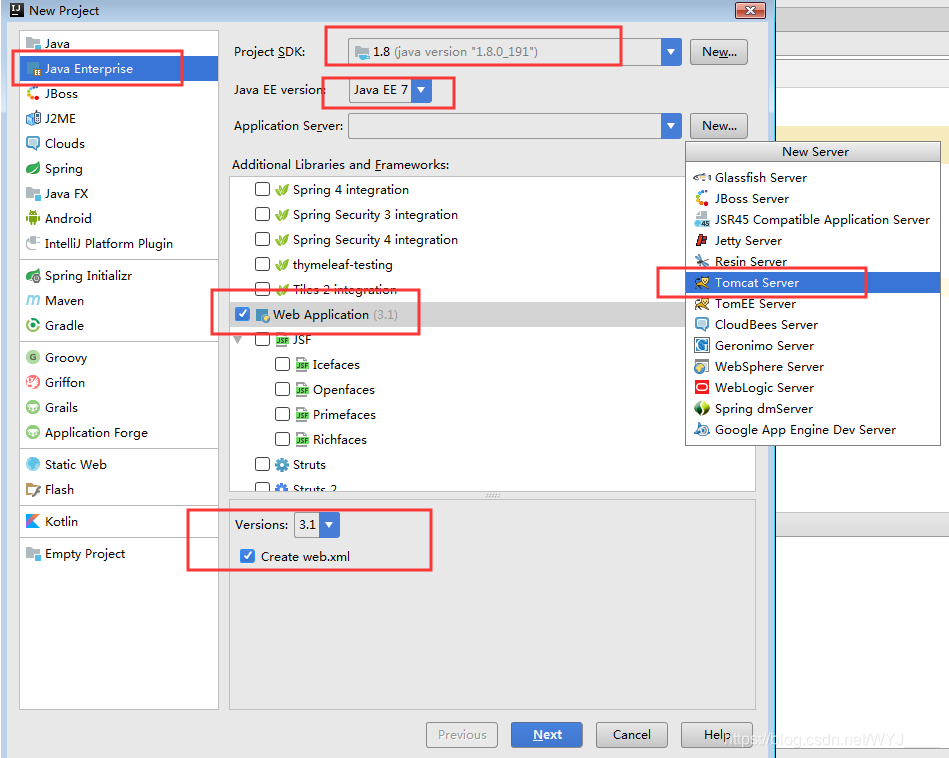Check the Richfaces checkbox

[283, 439]
